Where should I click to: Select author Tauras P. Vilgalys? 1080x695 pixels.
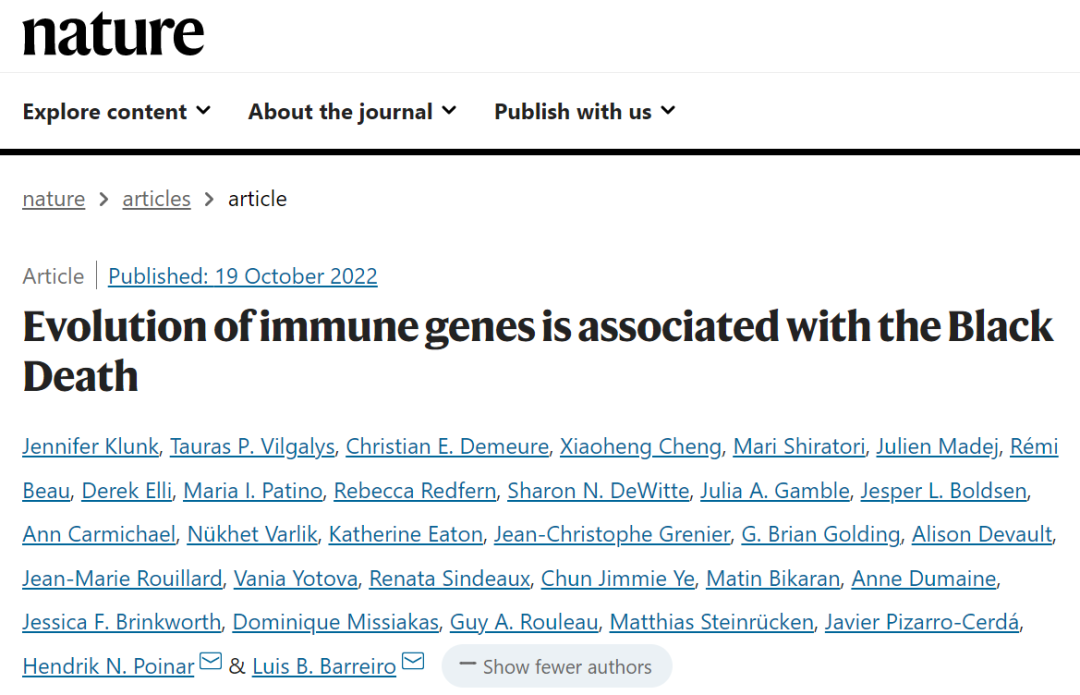pyautogui.click(x=252, y=446)
